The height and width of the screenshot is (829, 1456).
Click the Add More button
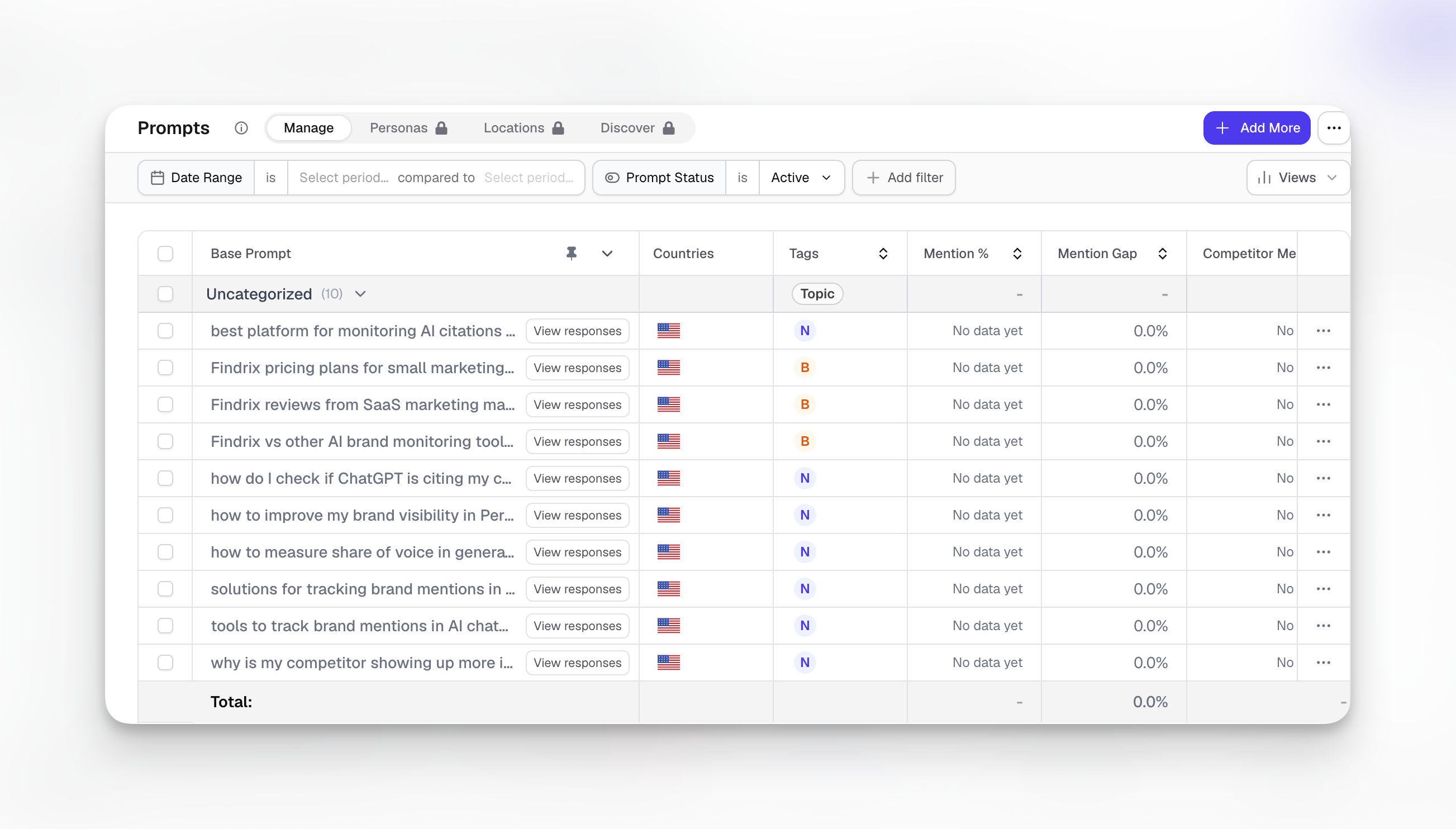(x=1257, y=128)
